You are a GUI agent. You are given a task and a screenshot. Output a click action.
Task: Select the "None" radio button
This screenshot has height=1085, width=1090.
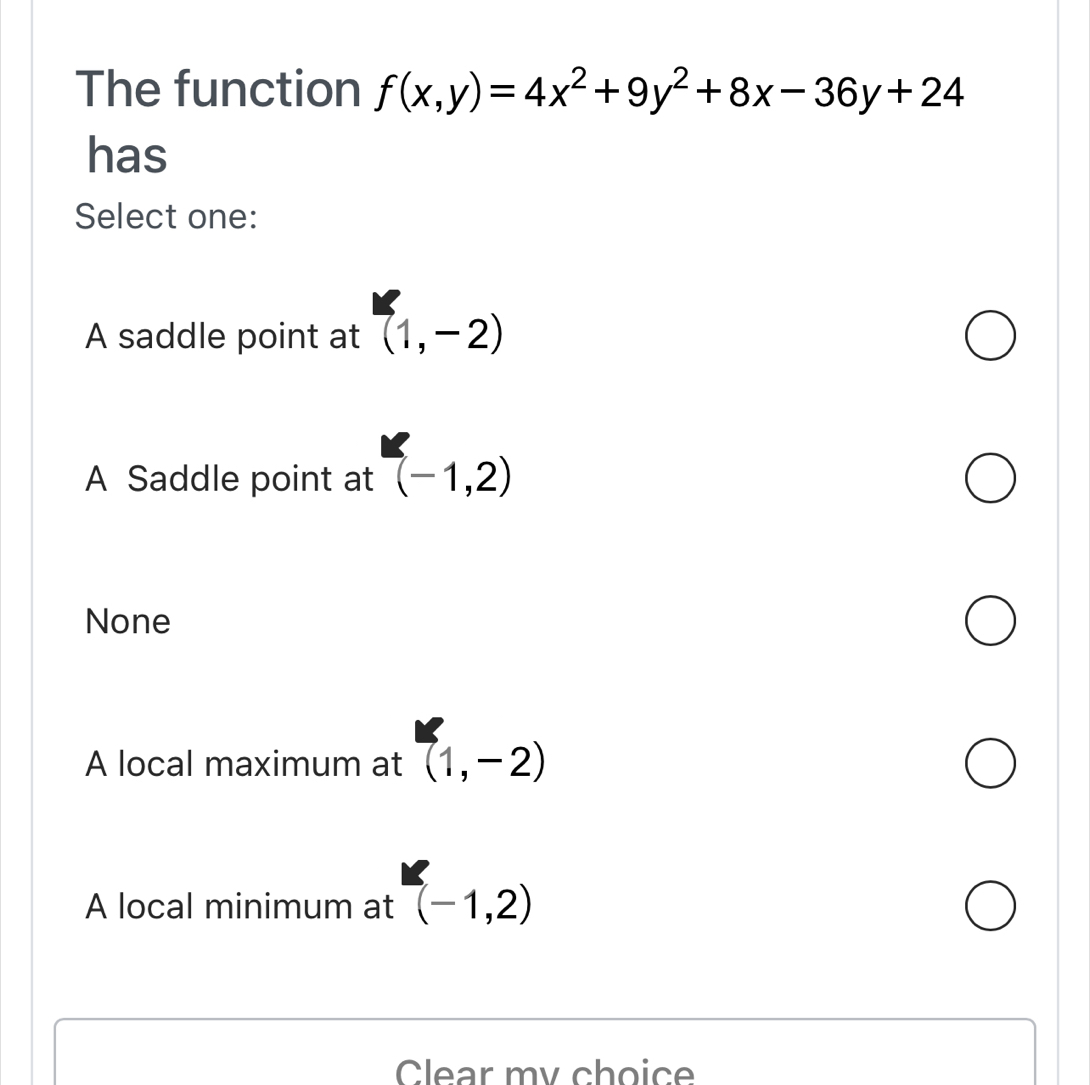tap(991, 622)
